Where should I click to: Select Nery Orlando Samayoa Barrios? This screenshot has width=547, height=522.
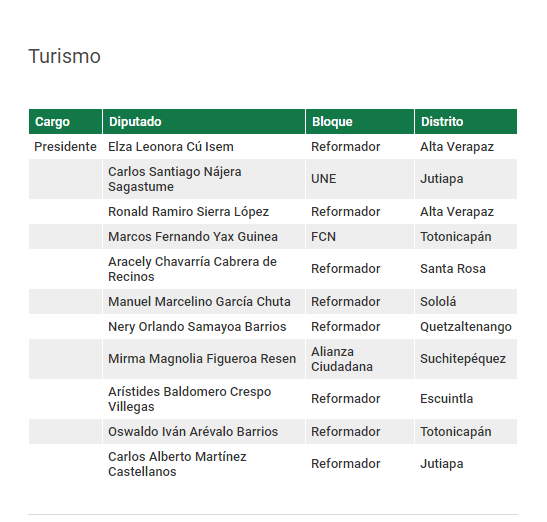coord(197,327)
